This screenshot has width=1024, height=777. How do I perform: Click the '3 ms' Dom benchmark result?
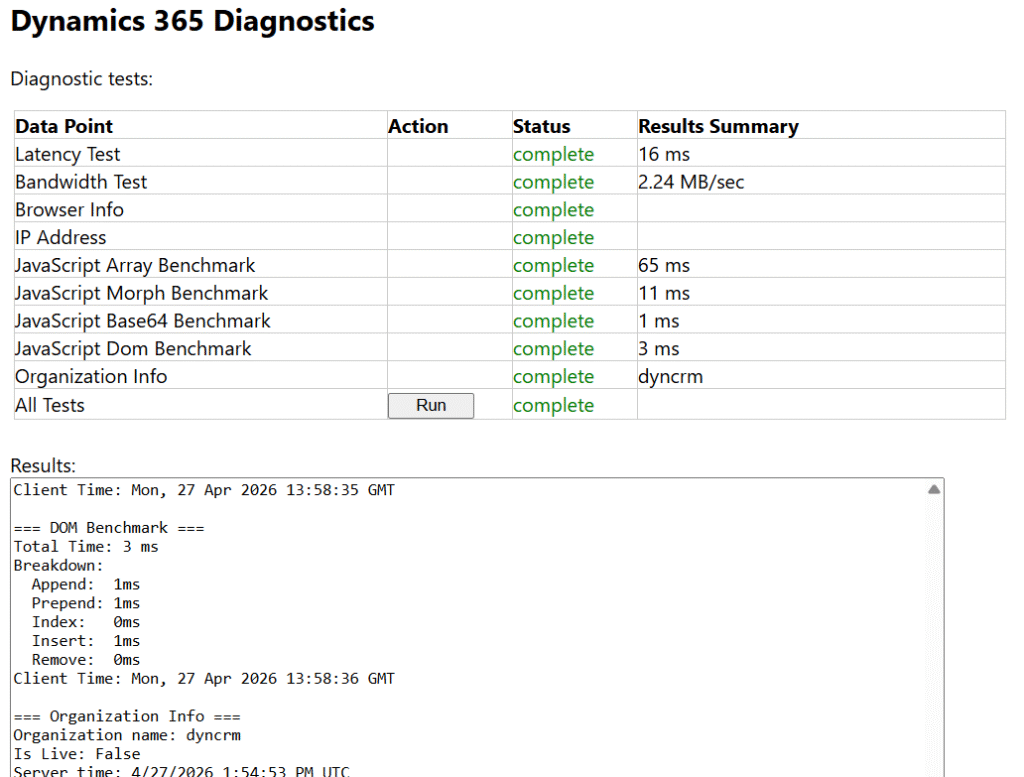(x=659, y=349)
